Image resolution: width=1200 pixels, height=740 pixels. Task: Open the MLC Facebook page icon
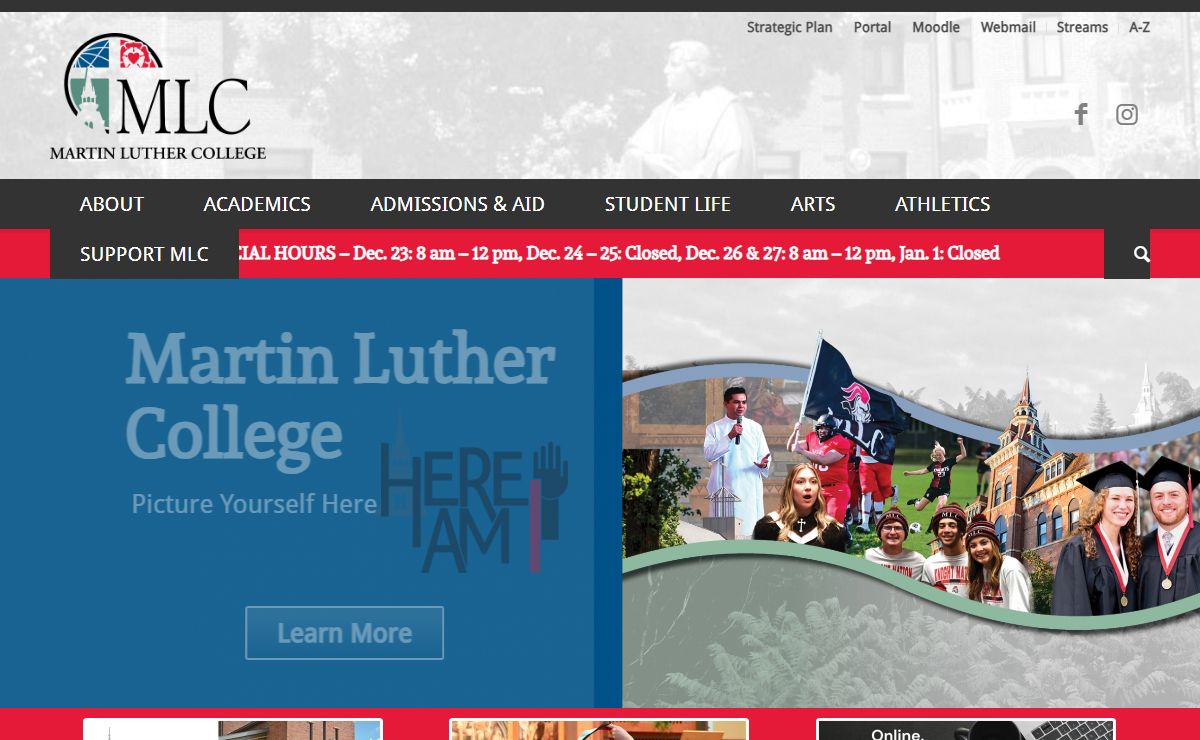(1081, 114)
